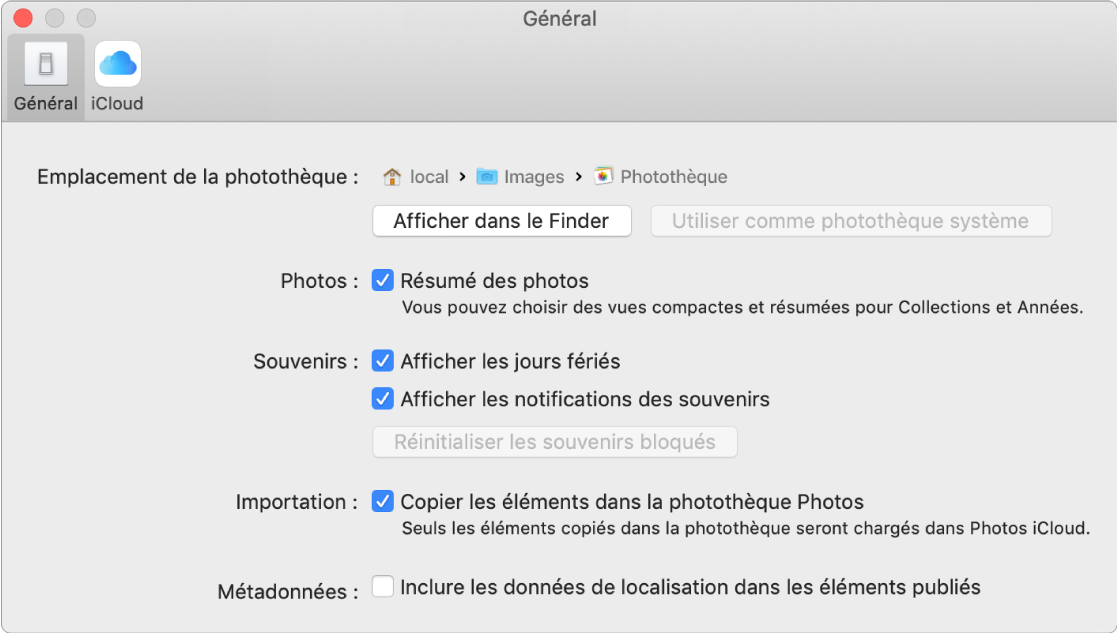Click the Photothèque path segment
The image size is (1117, 633).
coord(673,177)
